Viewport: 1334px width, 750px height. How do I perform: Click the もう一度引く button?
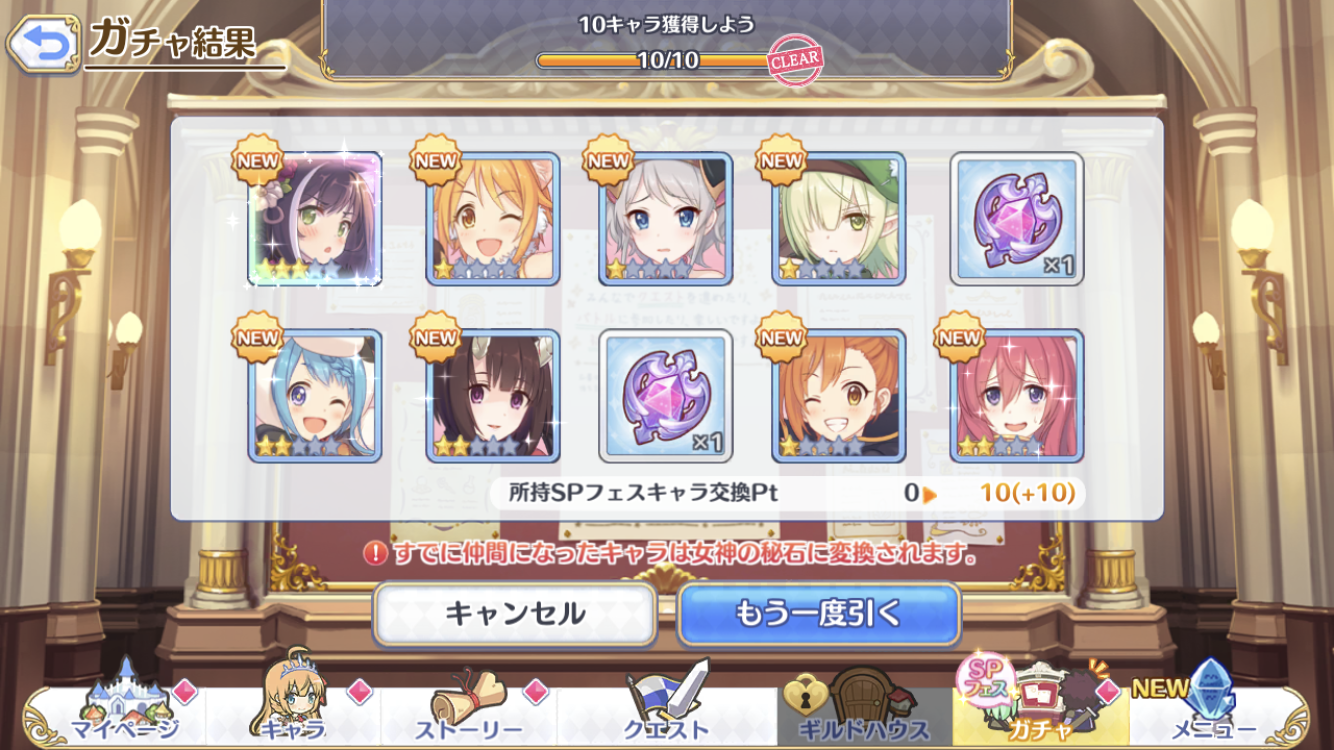pyautogui.click(x=819, y=613)
